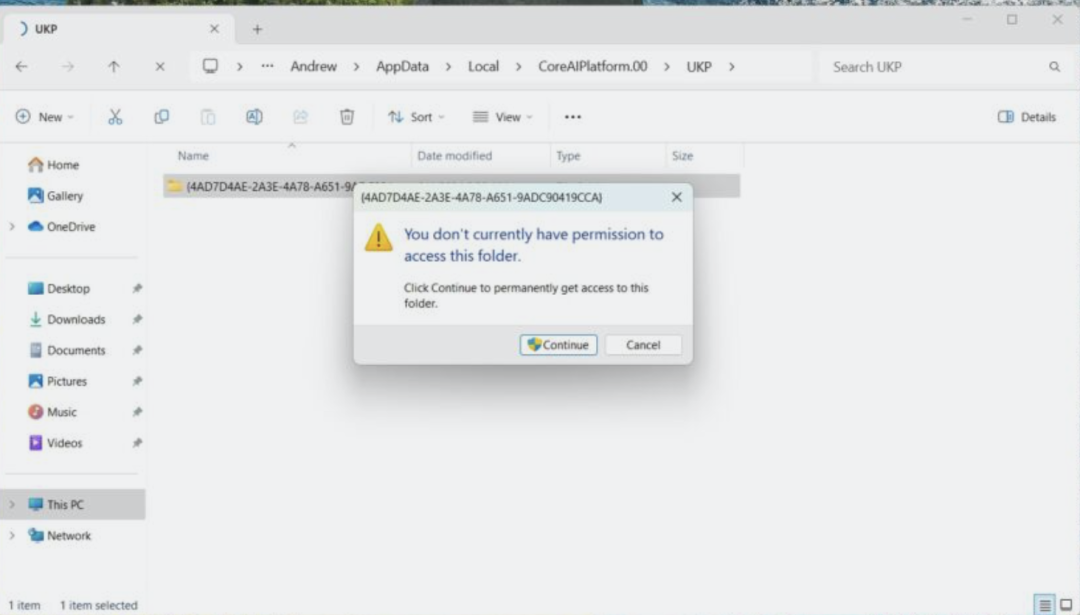This screenshot has height=615, width=1080.
Task: Go back to previous folder
Action: 21,67
